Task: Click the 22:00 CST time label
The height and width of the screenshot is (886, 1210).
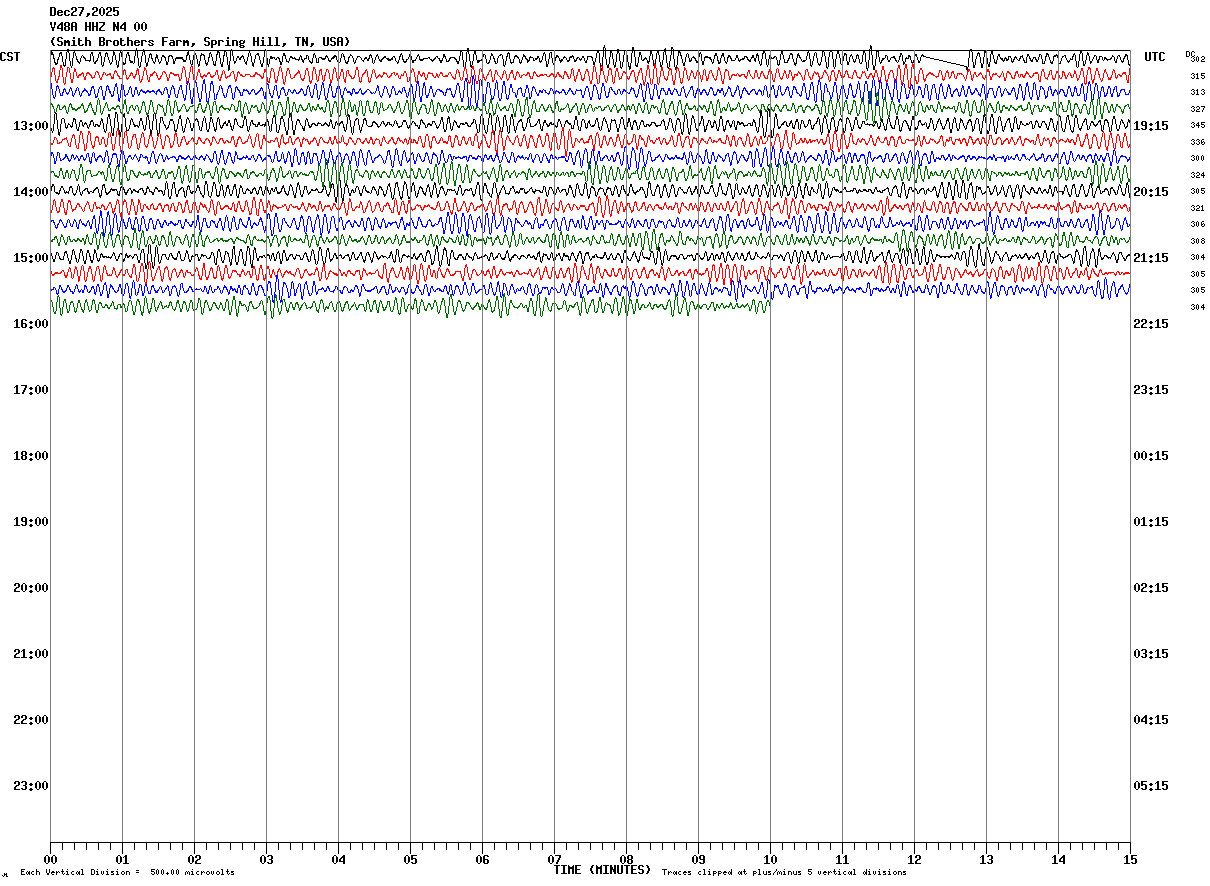Action: [31, 720]
